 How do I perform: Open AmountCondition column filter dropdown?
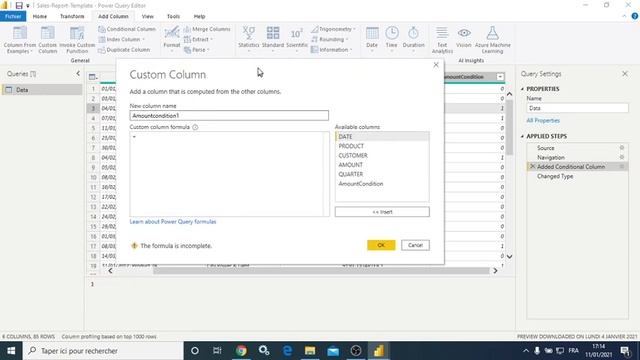(x=500, y=77)
